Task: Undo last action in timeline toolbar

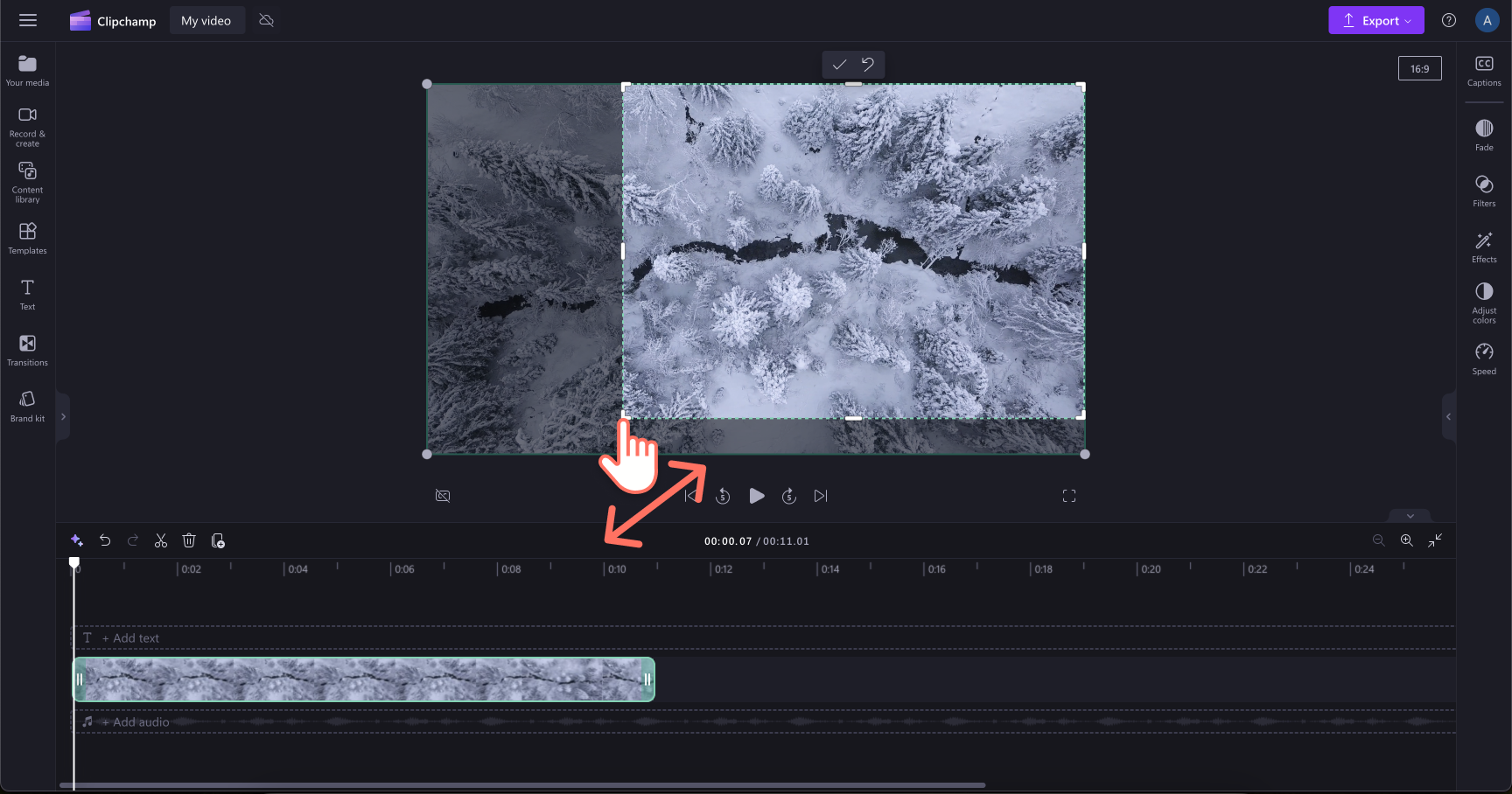Action: coord(105,540)
